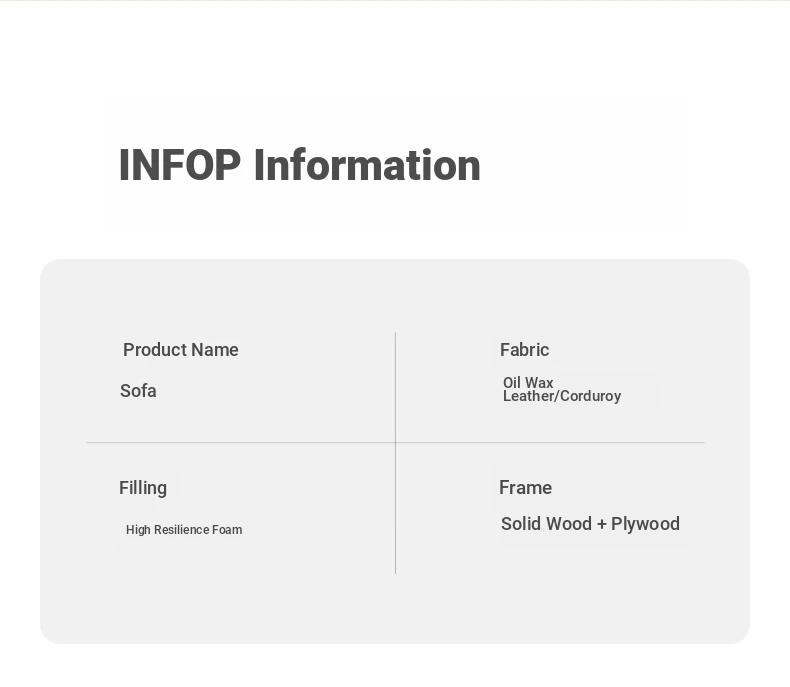Click Oil Wax Leather/Corduroy text
This screenshot has width=790, height=687.
(562, 389)
